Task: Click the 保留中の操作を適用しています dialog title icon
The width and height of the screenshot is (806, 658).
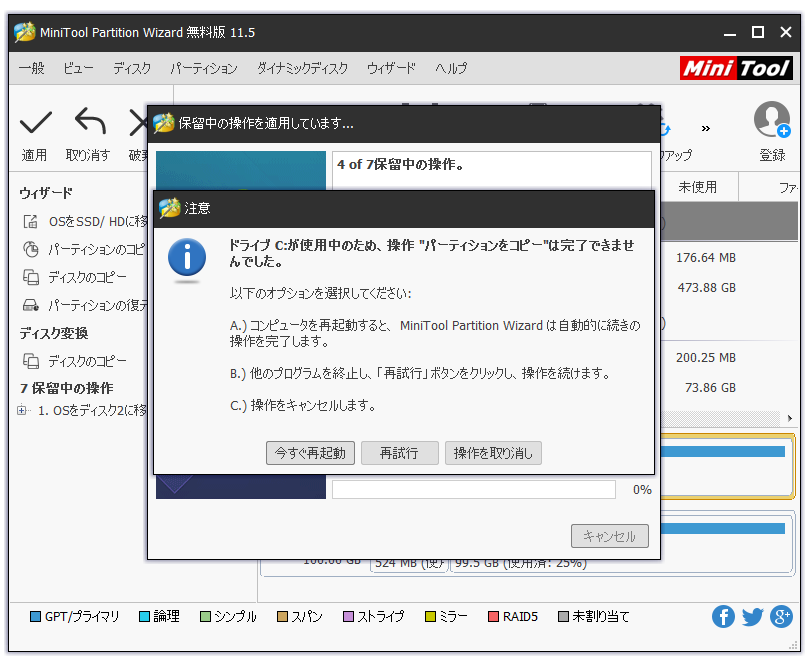Action: [163, 123]
